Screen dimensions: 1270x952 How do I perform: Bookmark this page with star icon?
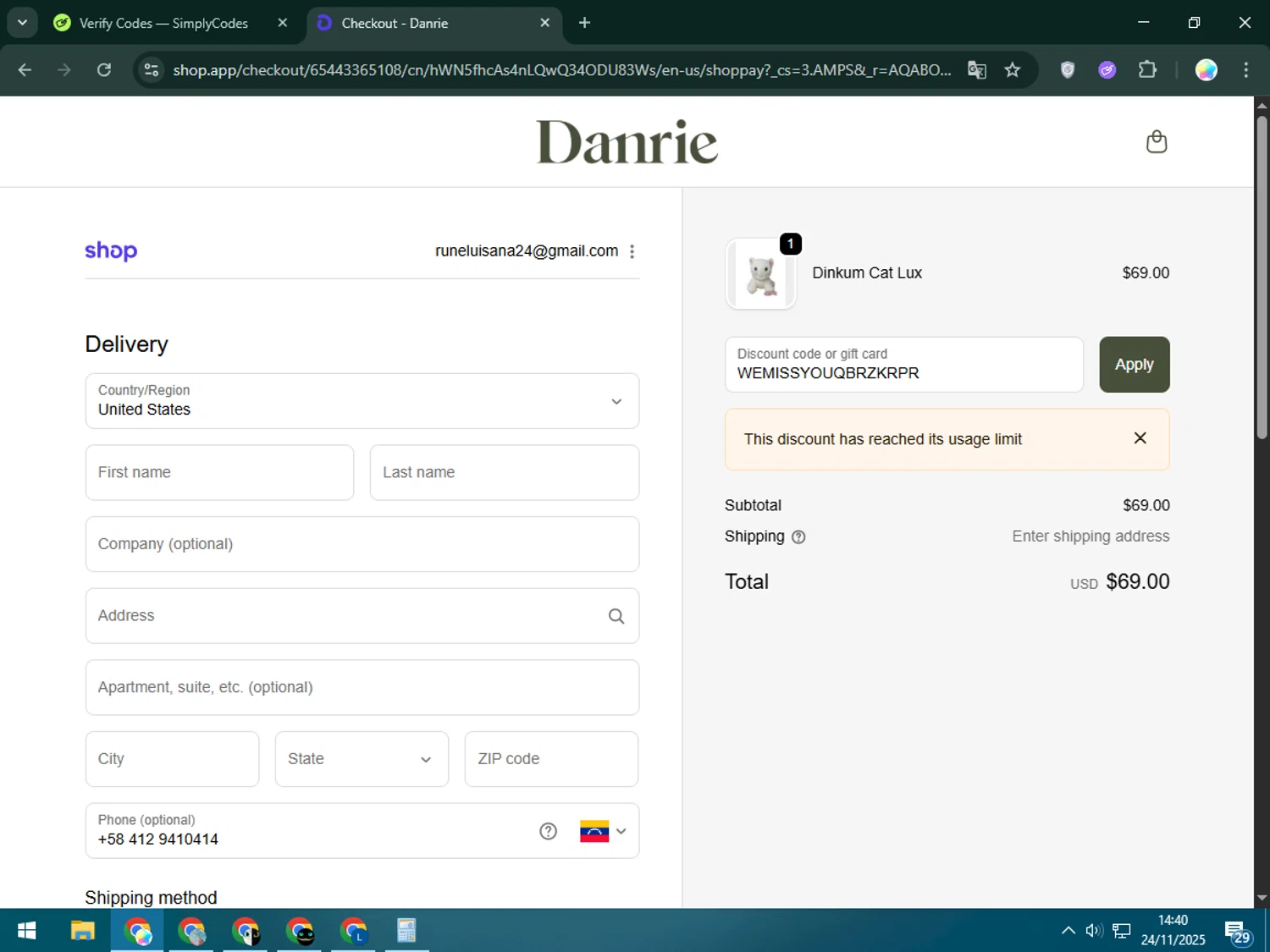coord(1012,69)
